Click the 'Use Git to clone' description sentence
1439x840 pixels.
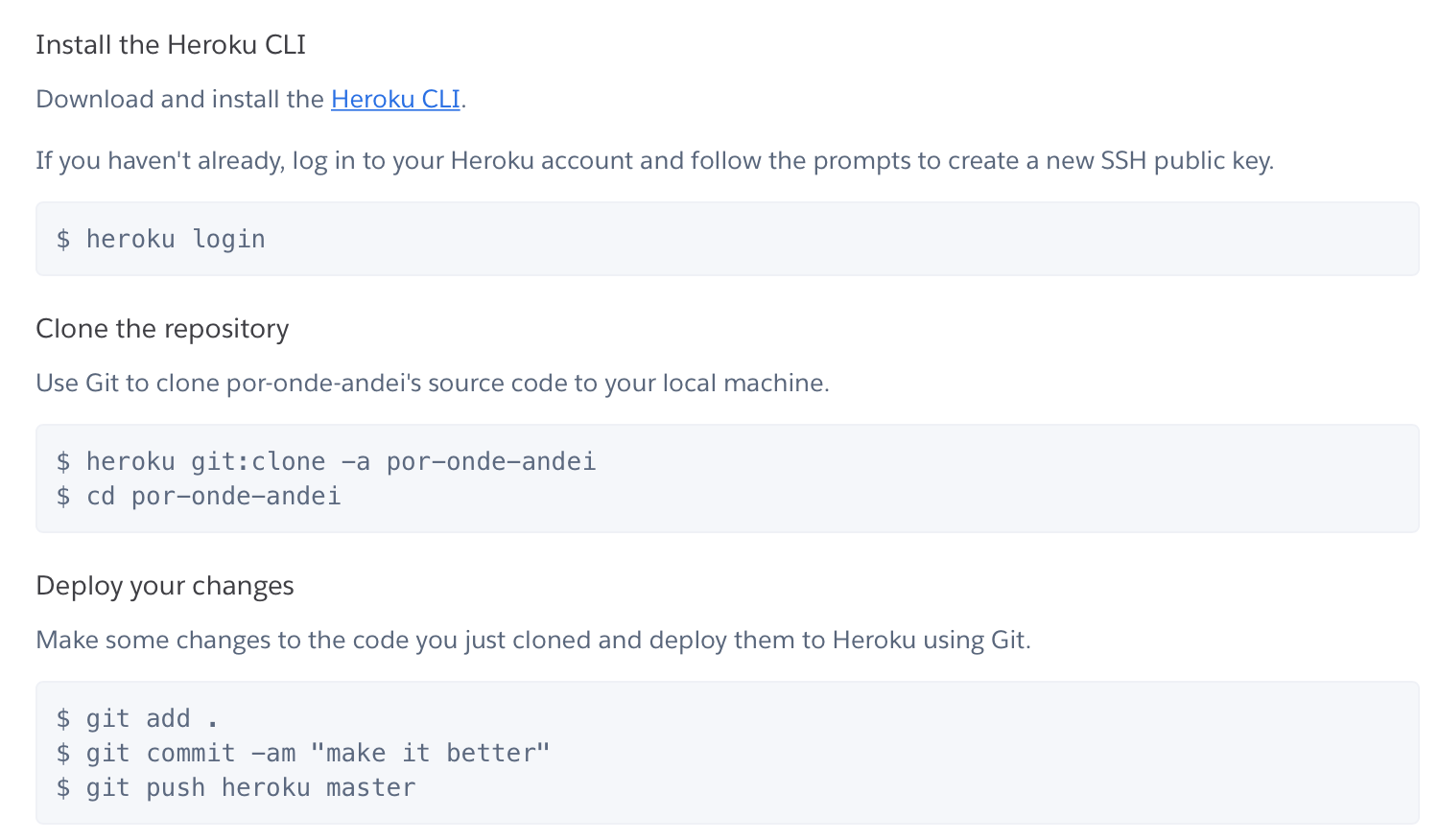point(433,383)
